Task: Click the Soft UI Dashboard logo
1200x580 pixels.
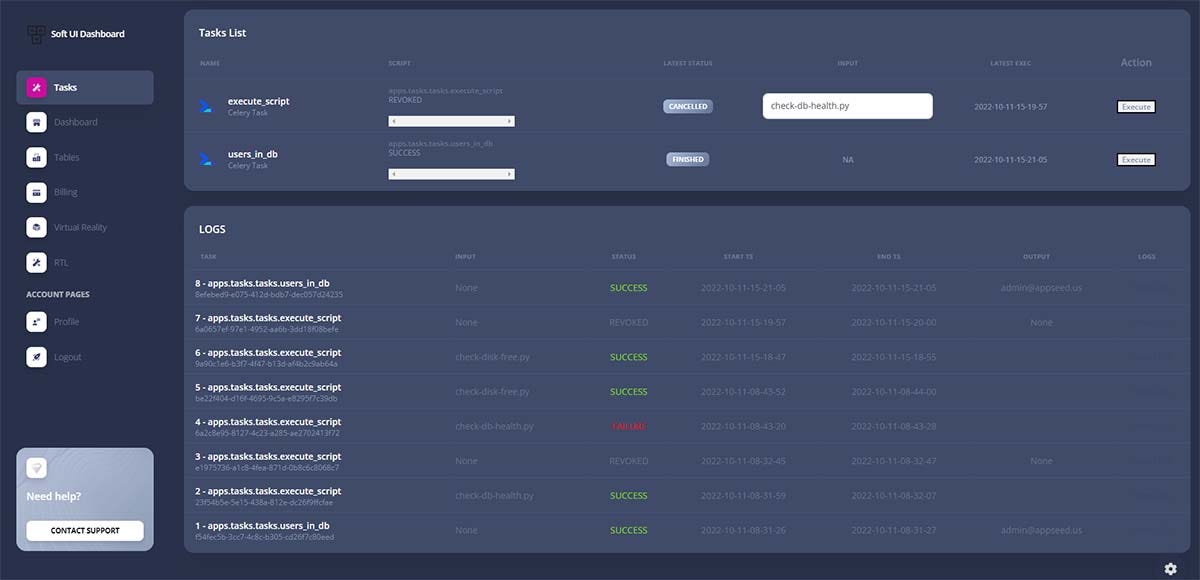Action: (x=75, y=33)
